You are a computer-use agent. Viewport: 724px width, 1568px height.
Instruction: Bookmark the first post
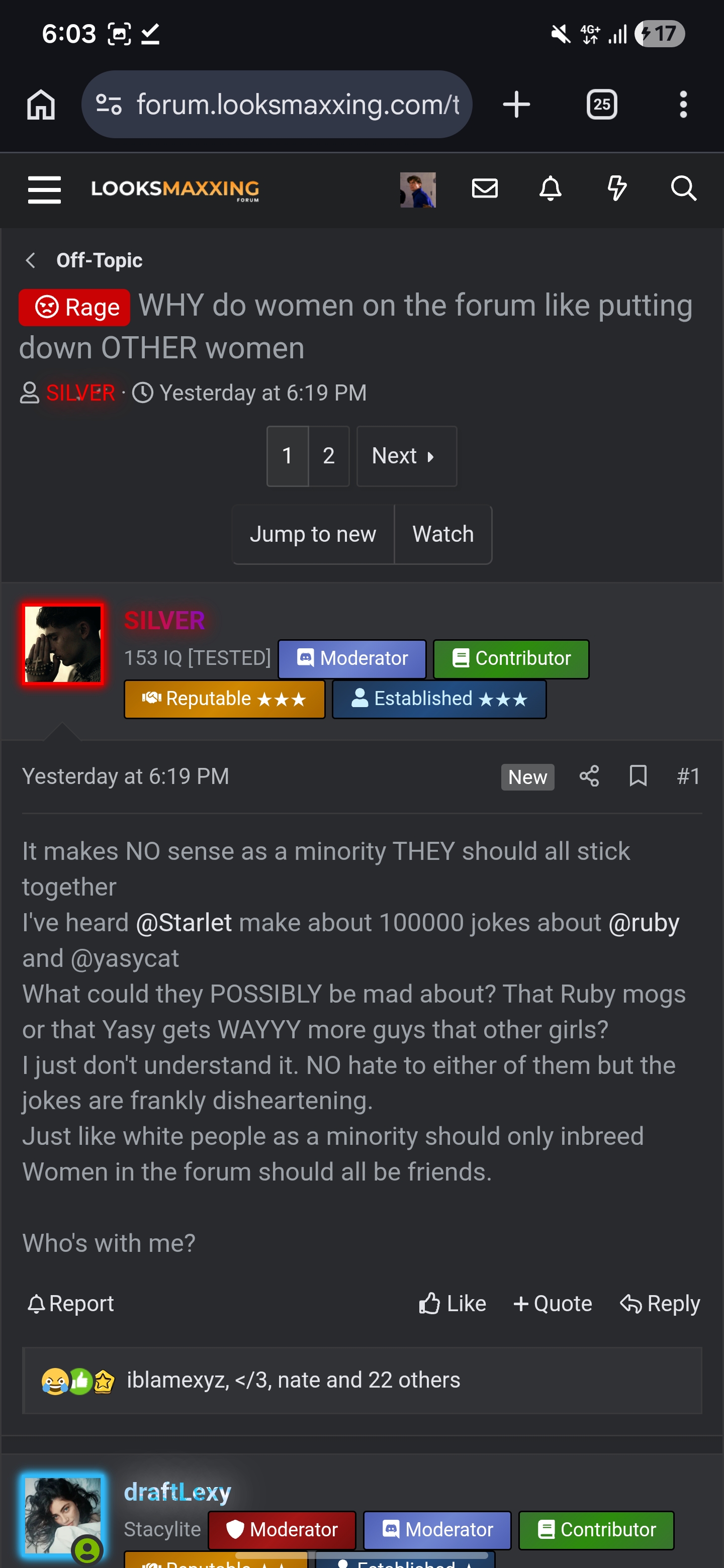click(638, 776)
